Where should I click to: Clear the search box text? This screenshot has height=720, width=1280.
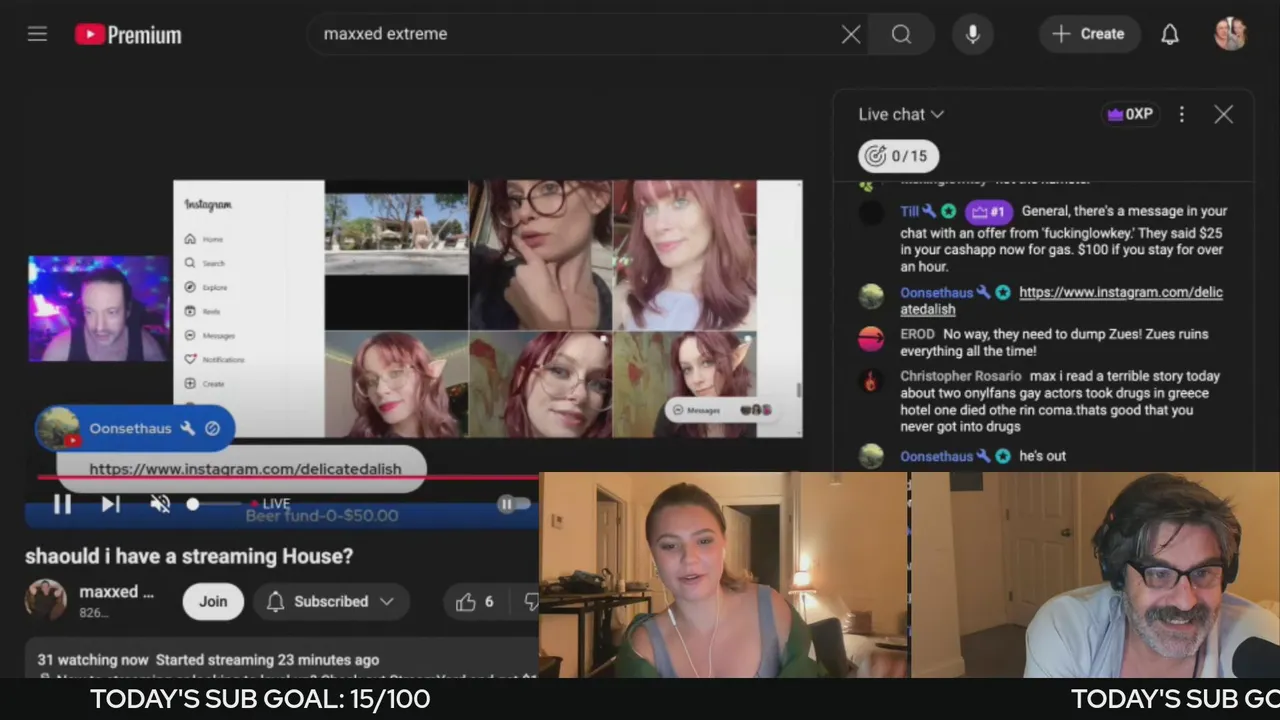click(851, 34)
